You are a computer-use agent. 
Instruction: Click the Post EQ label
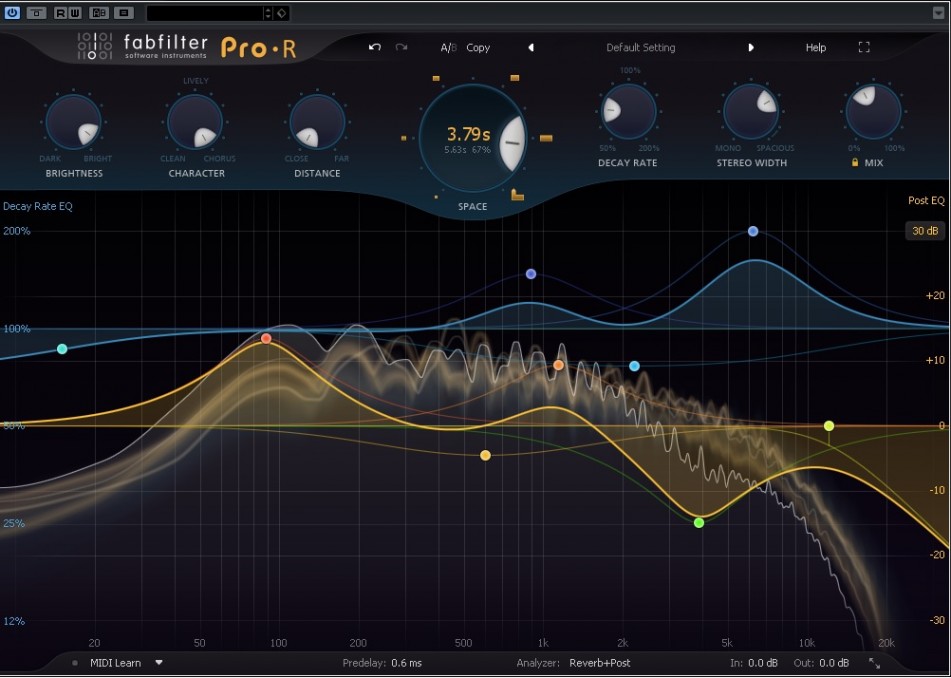[x=926, y=200]
